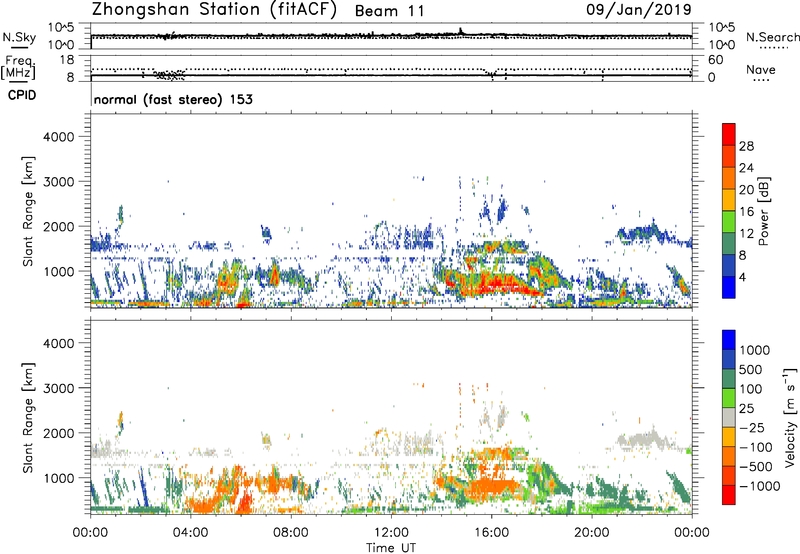Click the 08:00 time tick label
This screenshot has width=800, height=554.
coord(290,533)
